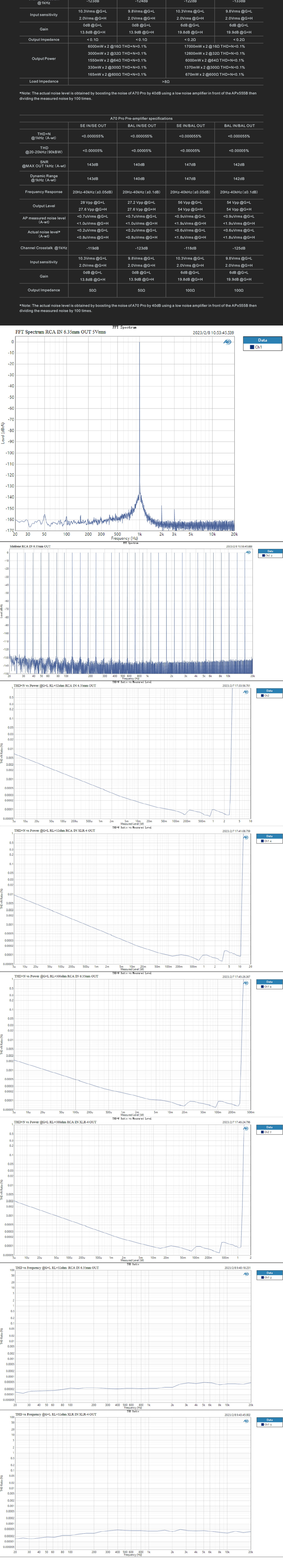
Task: Click the 'Channel Crosstalk @1kHz' row label
Action: [x=44, y=248]
